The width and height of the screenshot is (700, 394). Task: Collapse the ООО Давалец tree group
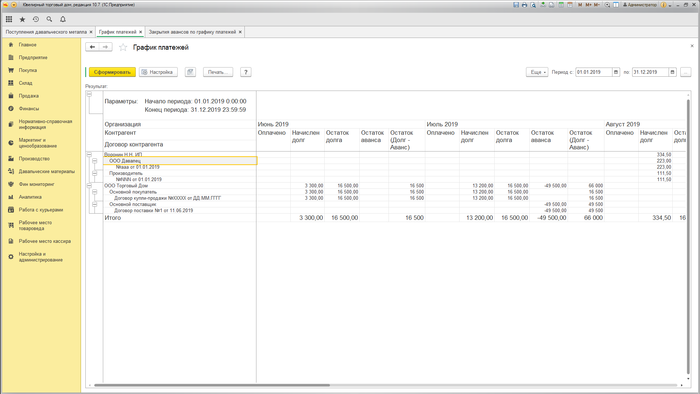95,161
